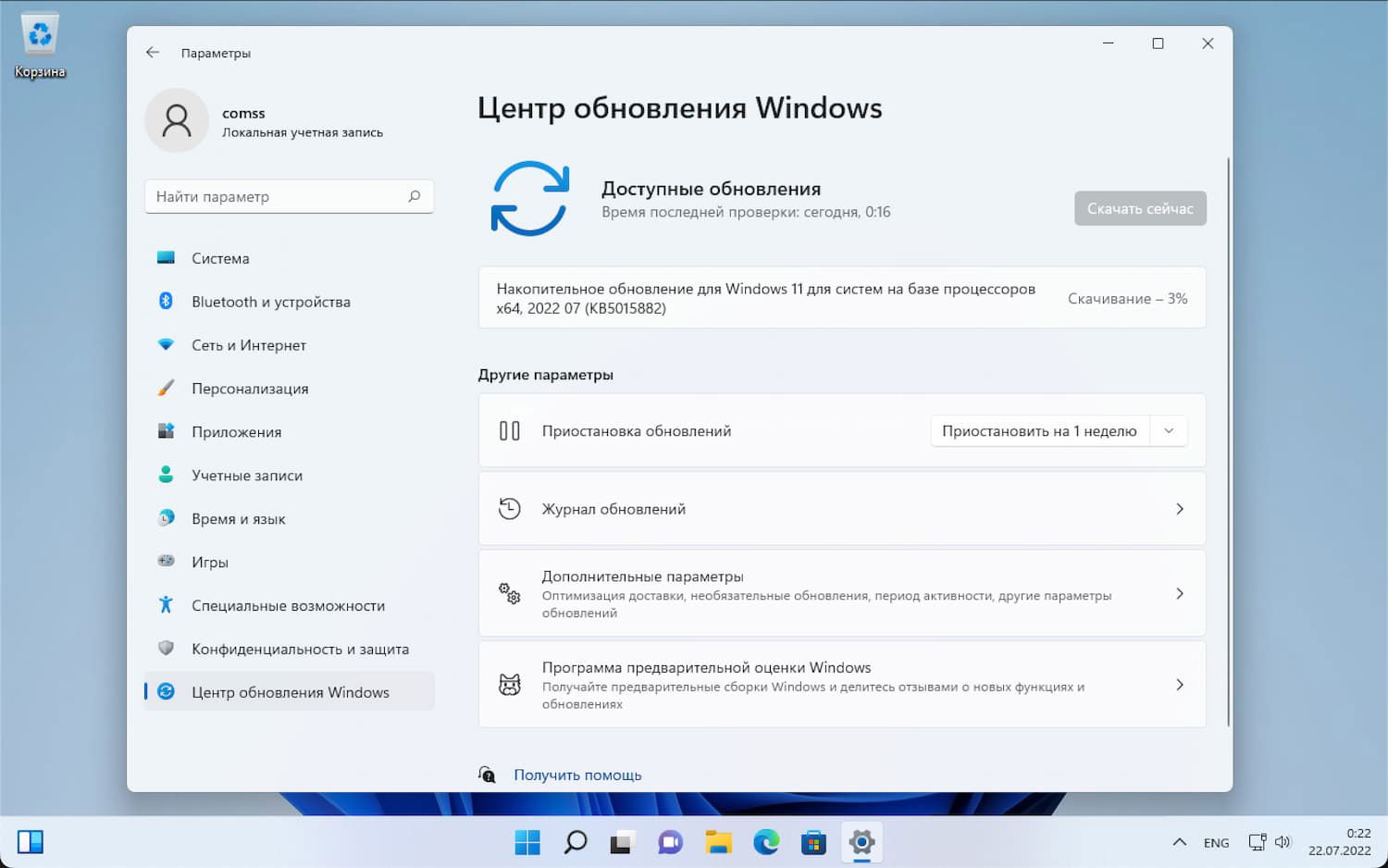Click the network icon in the system tray
This screenshot has width=1388, height=868.
[x=1258, y=842]
